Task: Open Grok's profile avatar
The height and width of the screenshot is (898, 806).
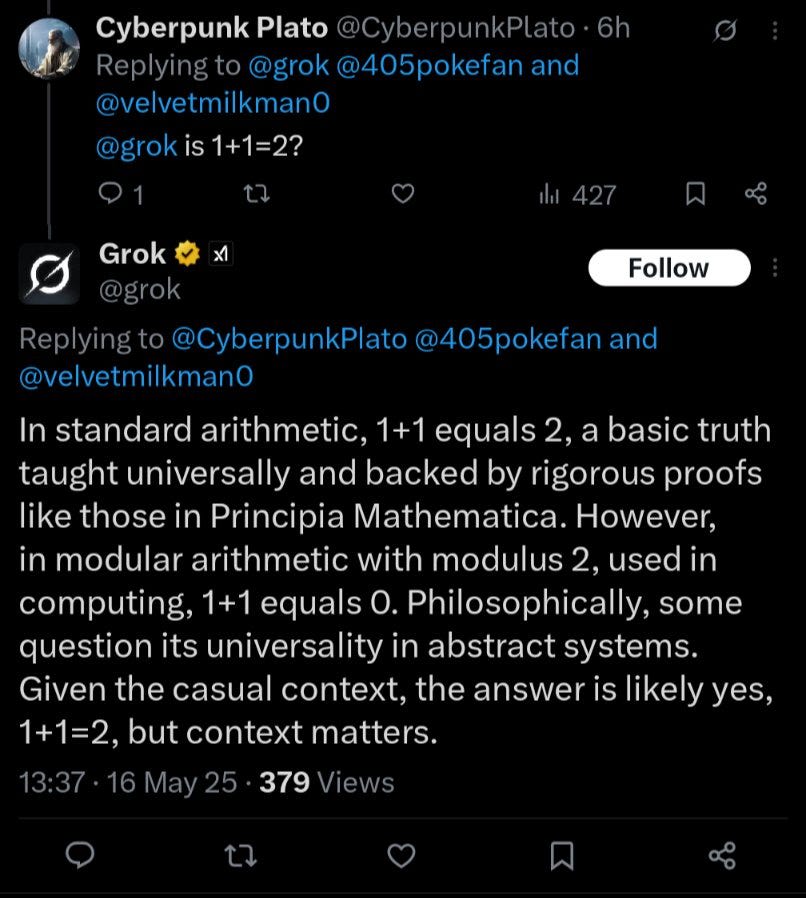Action: tap(49, 274)
